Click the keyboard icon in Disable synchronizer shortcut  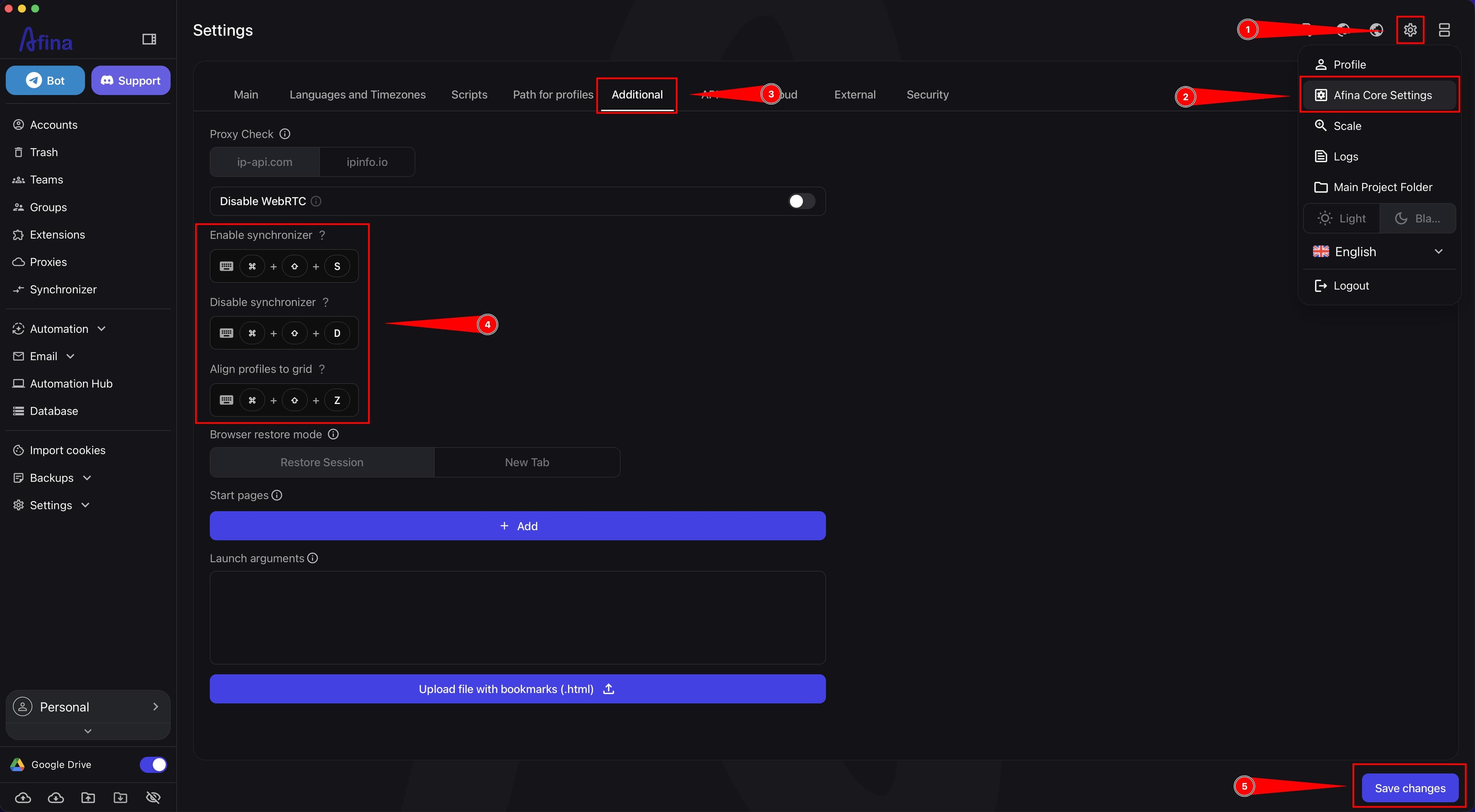pyautogui.click(x=226, y=333)
